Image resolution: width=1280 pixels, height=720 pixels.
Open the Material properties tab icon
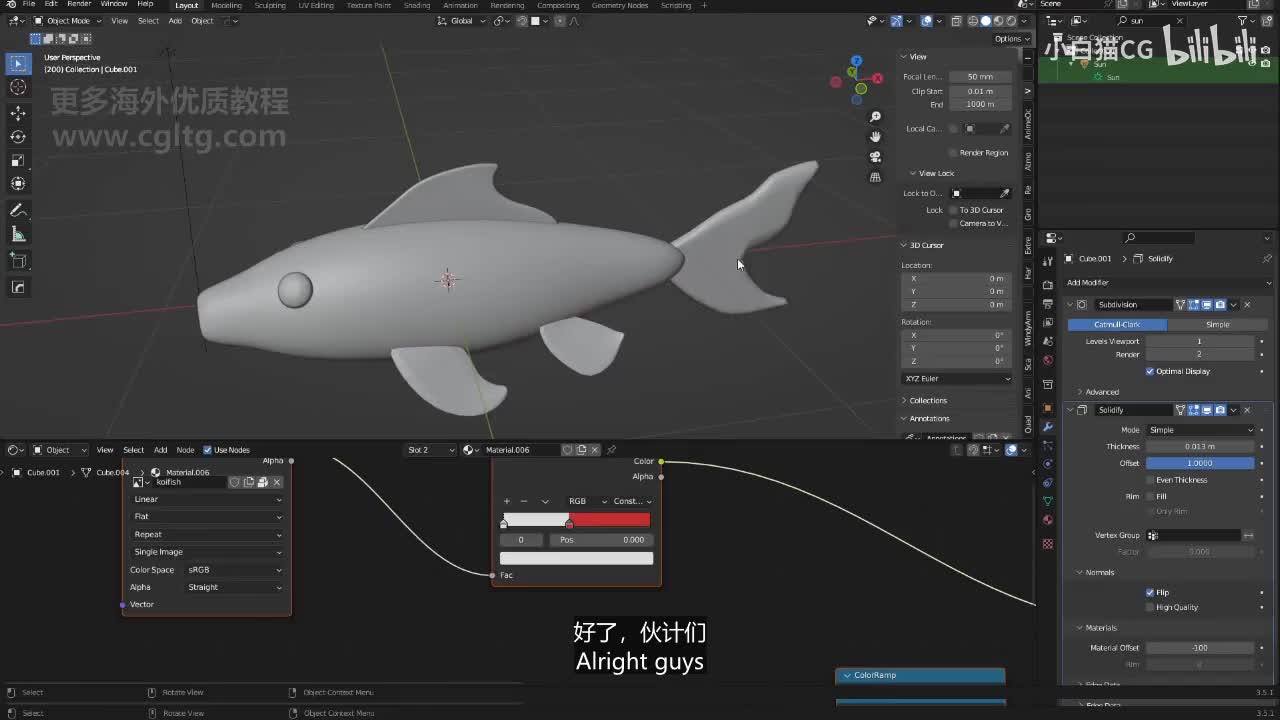[x=1048, y=520]
